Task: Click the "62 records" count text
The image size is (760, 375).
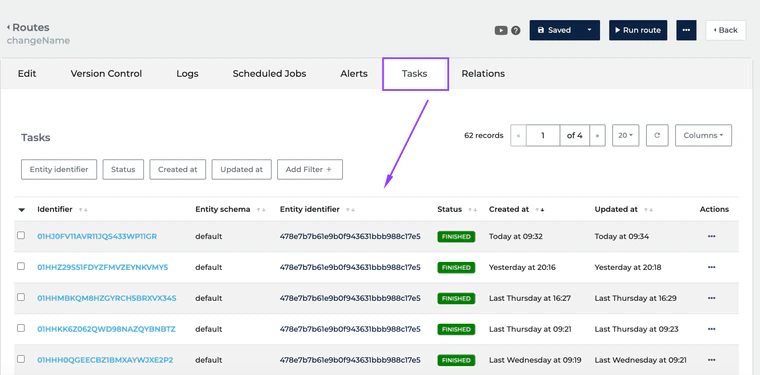Action: (x=484, y=136)
